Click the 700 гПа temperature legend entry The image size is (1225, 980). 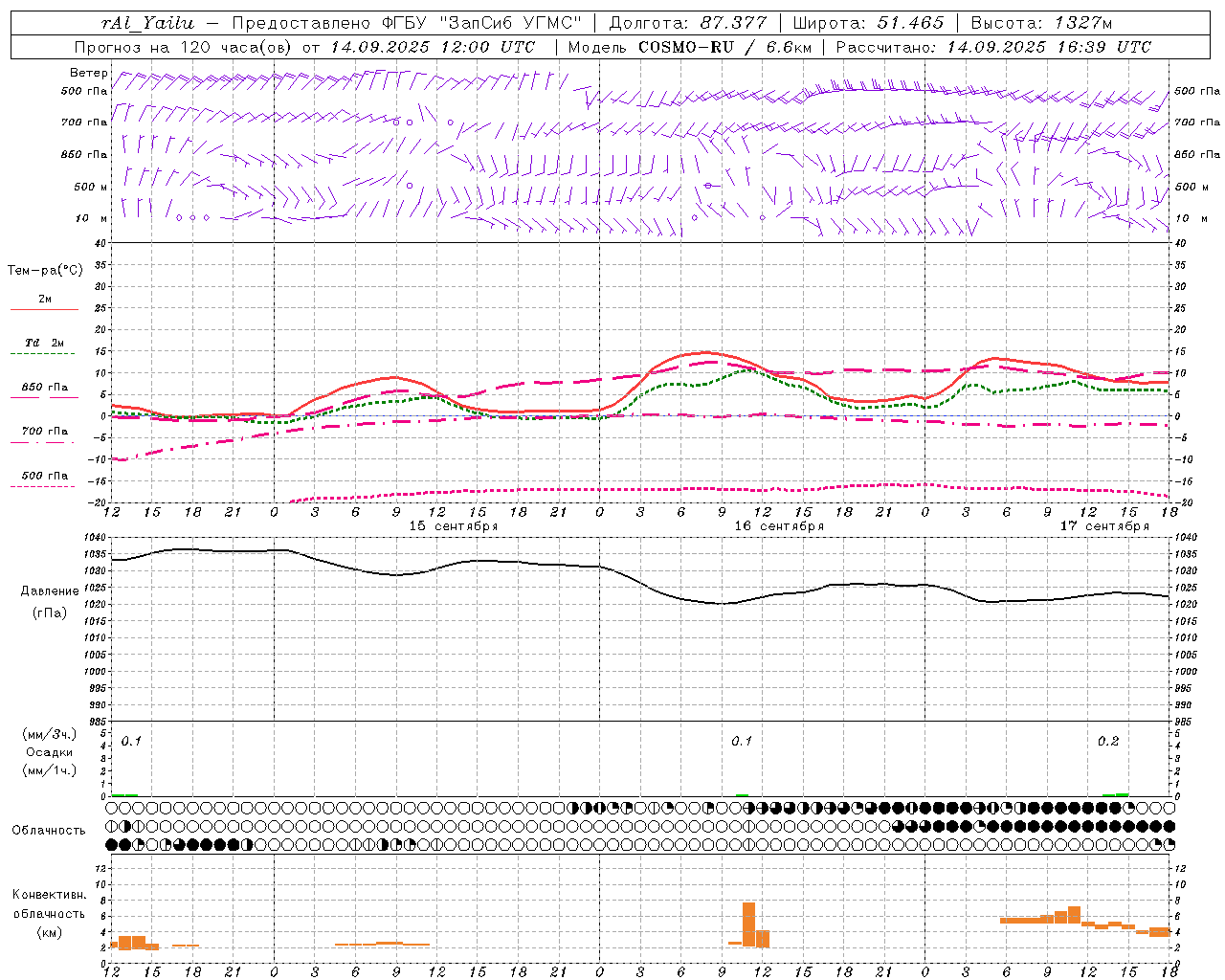(x=45, y=432)
